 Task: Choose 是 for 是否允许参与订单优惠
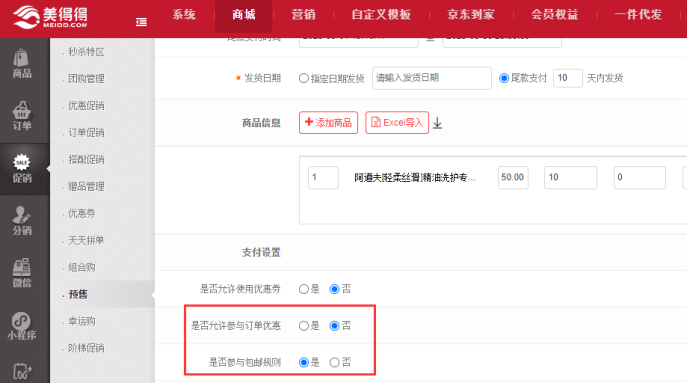pos(304,326)
